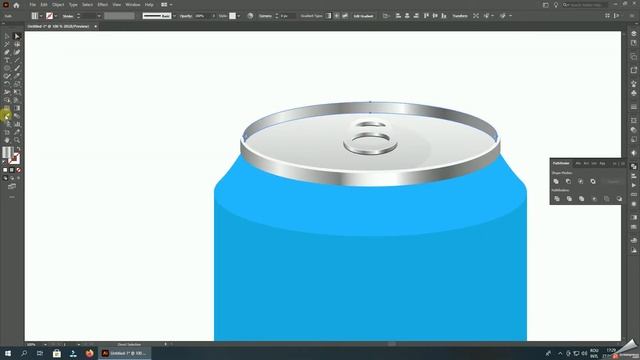This screenshot has width=640, height=360.
Task: Open the stroke color dropdown in control bar
Action: [x=56, y=16]
